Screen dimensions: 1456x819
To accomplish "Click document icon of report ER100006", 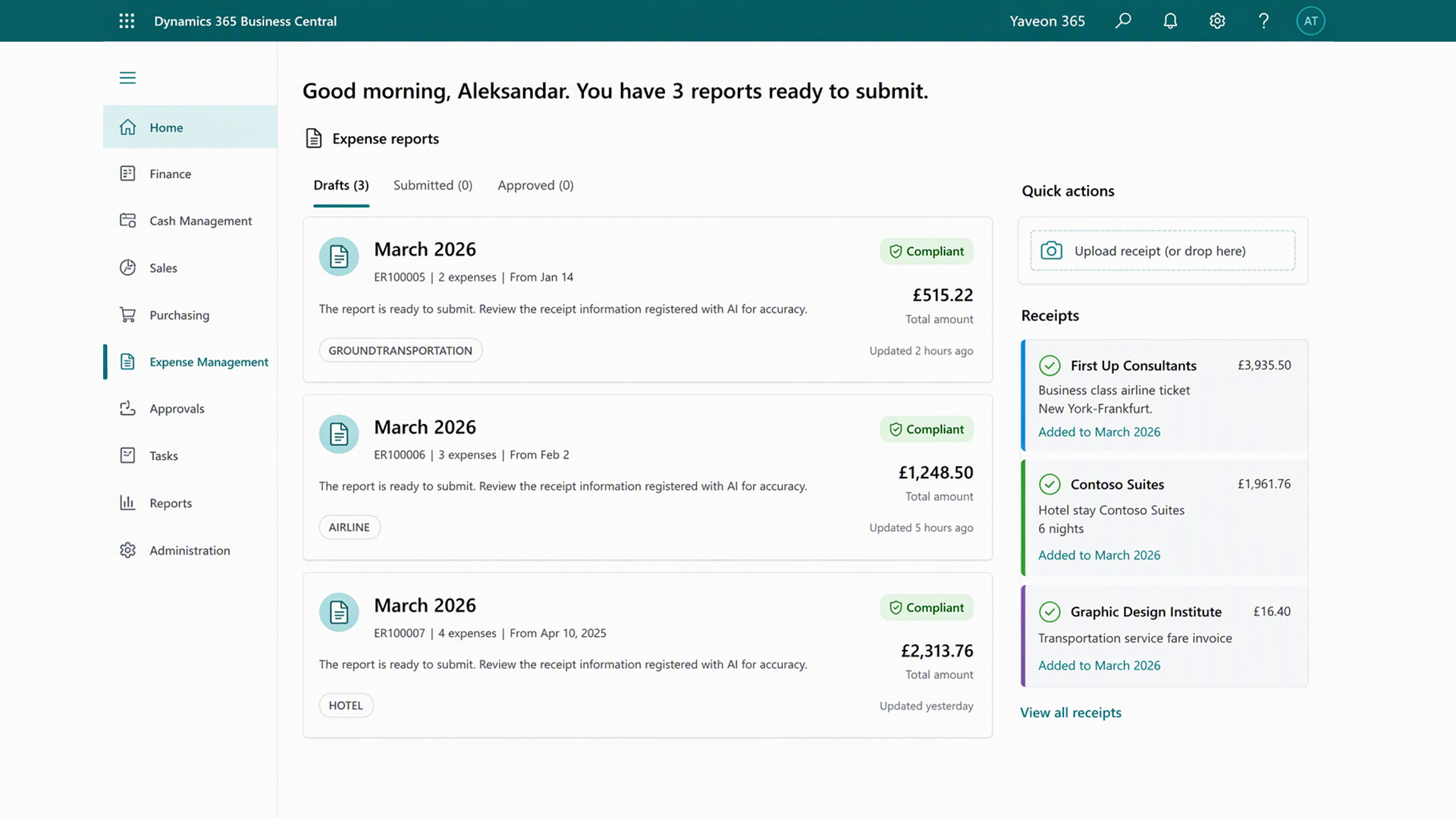I will (339, 434).
